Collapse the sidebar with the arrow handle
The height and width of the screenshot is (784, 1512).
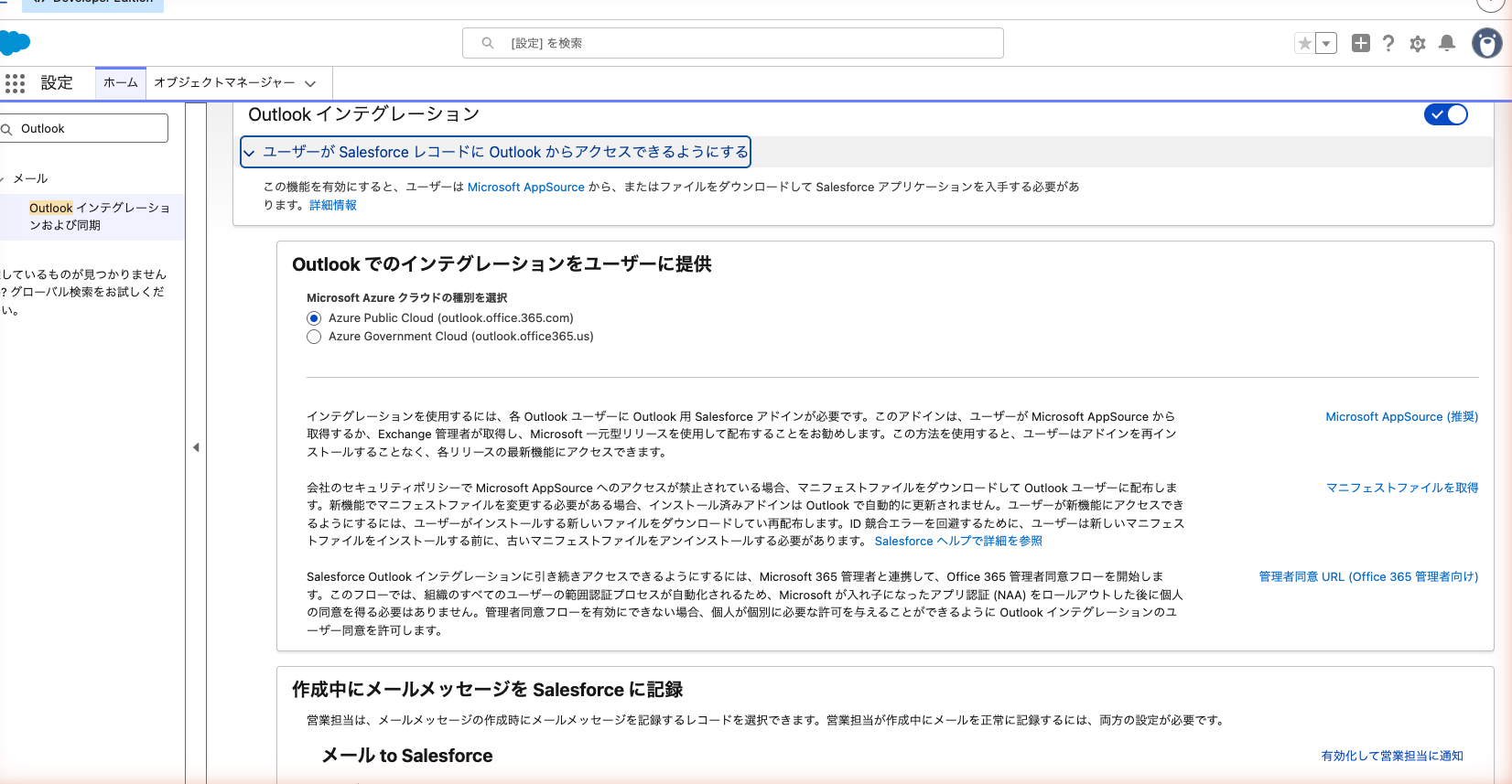(x=196, y=447)
